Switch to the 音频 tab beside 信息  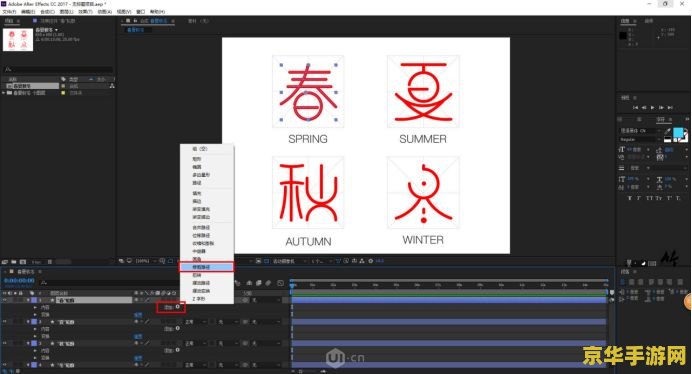pyautogui.click(x=649, y=21)
